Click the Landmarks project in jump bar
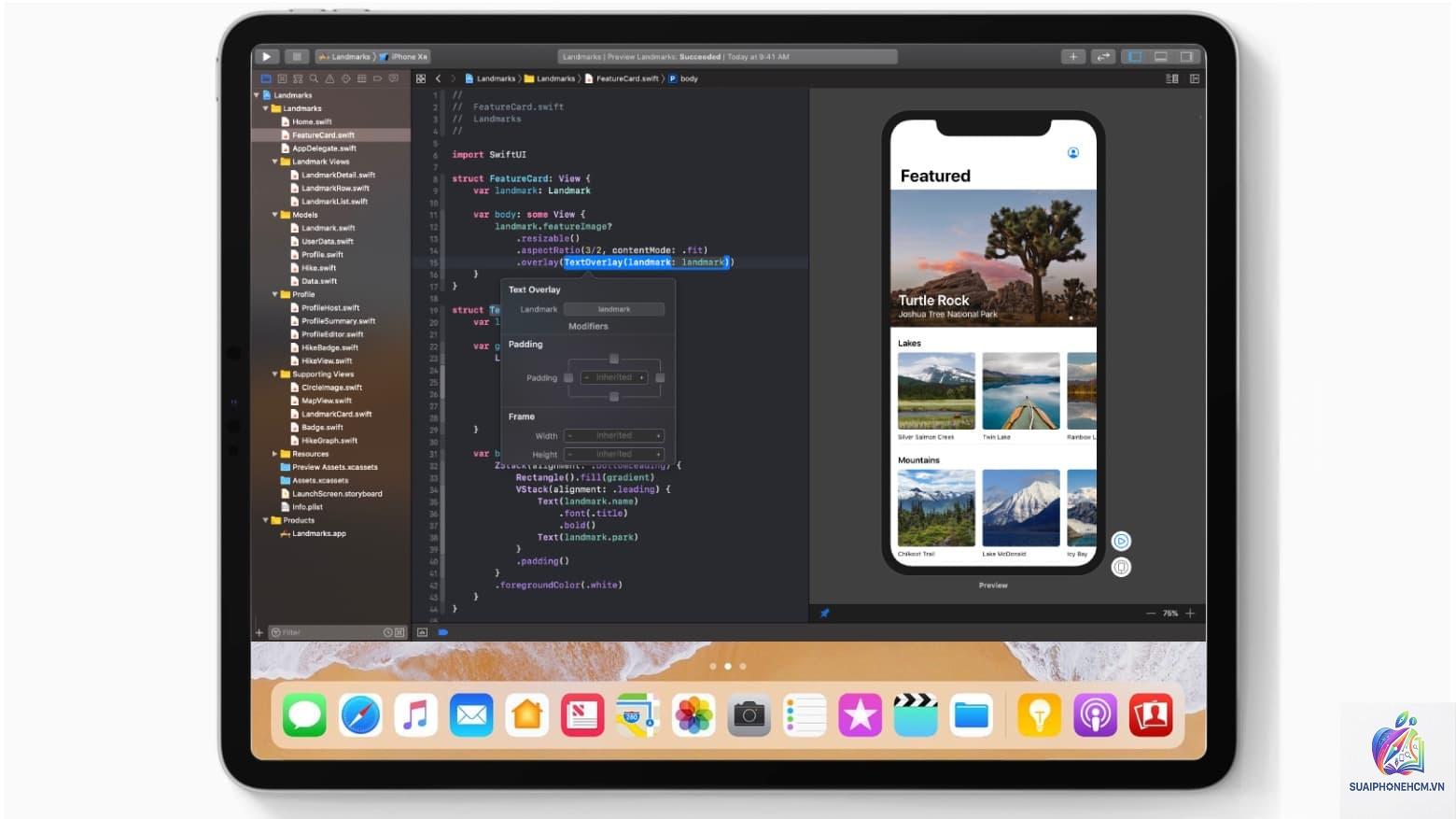The image size is (1456, 819). [x=490, y=79]
